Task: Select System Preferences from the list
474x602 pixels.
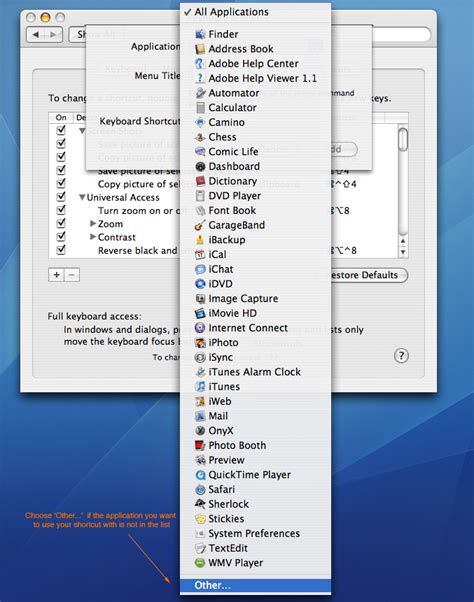Action: pos(255,533)
